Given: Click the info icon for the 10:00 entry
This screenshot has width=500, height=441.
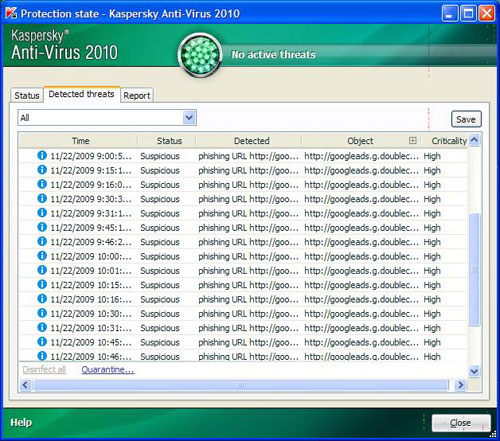Looking at the screenshot, I should pos(42,256).
